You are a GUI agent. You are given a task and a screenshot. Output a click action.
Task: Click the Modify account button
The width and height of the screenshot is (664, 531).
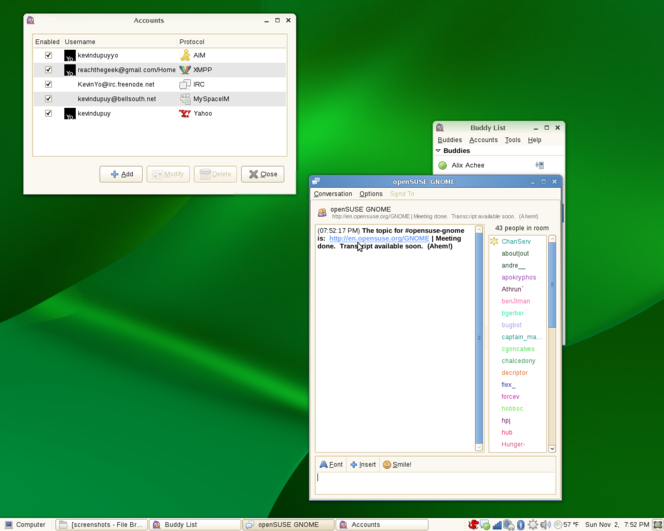click(x=168, y=174)
